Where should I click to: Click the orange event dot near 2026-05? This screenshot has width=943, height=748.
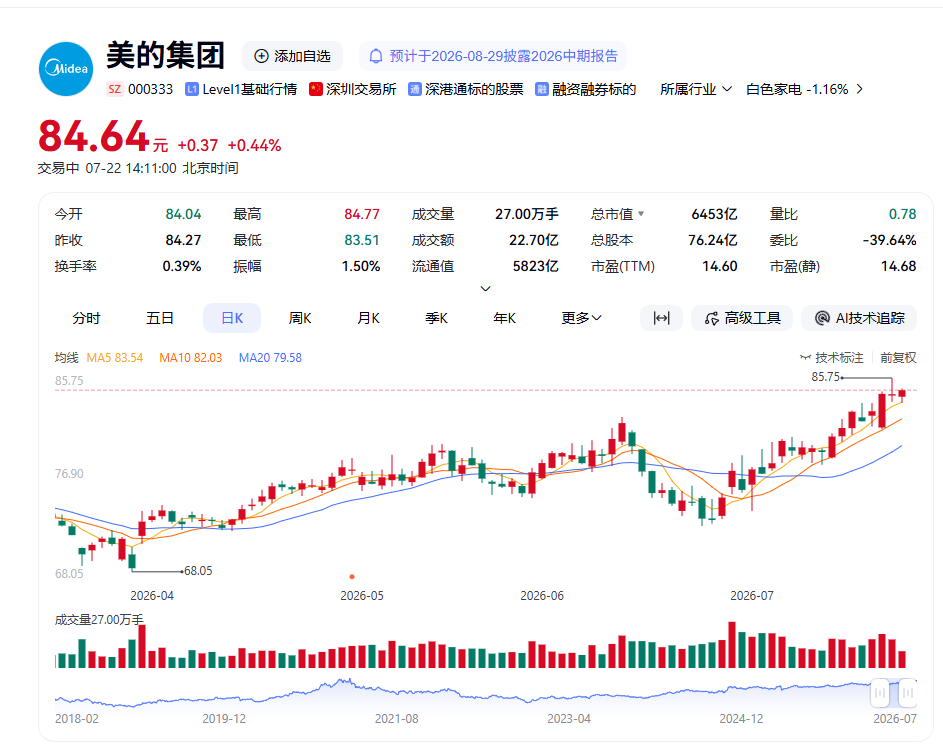(352, 577)
